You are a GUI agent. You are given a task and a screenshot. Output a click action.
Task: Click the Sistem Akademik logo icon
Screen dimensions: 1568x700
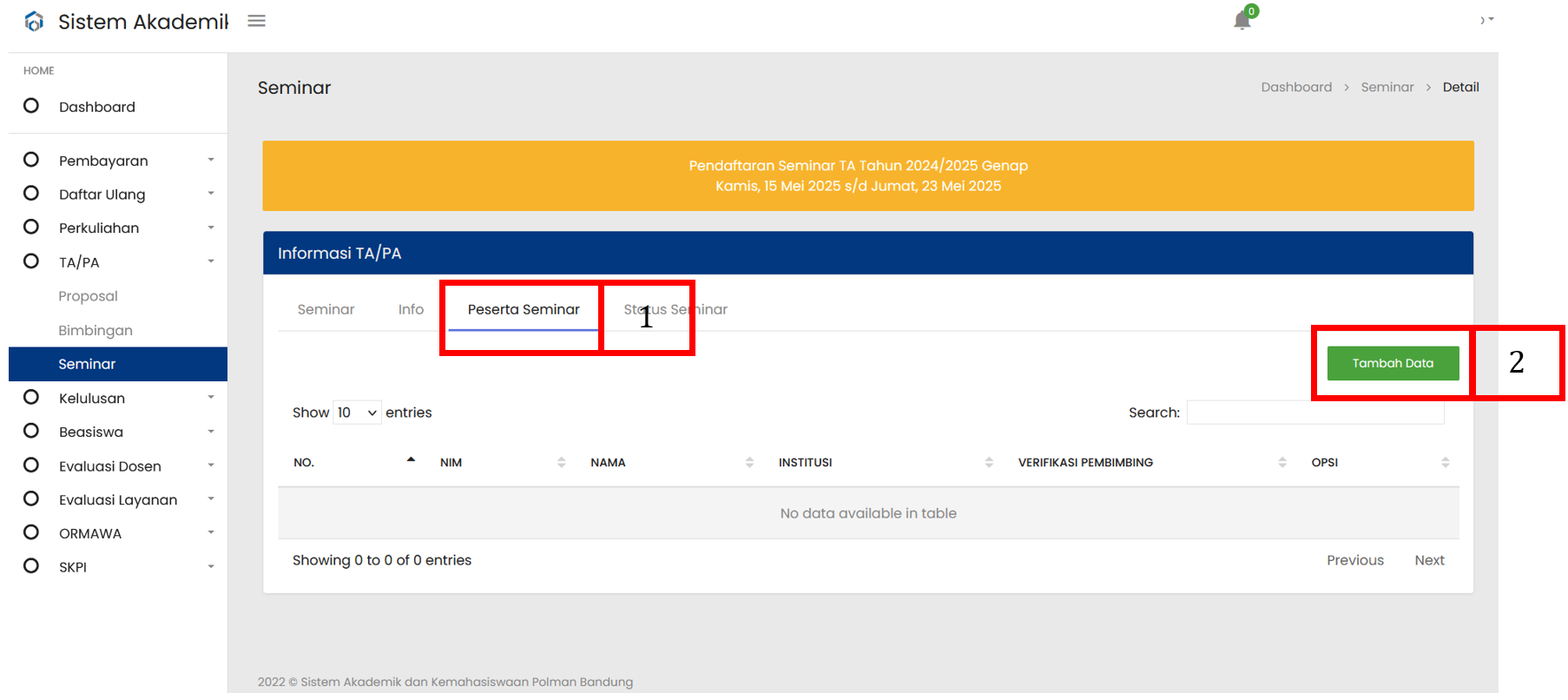34,21
